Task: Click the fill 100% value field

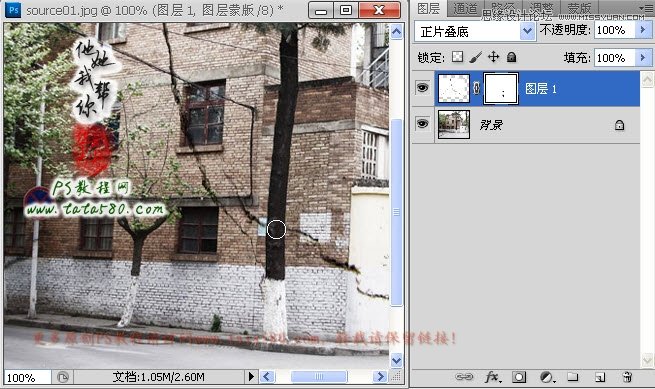Action: 614,58
